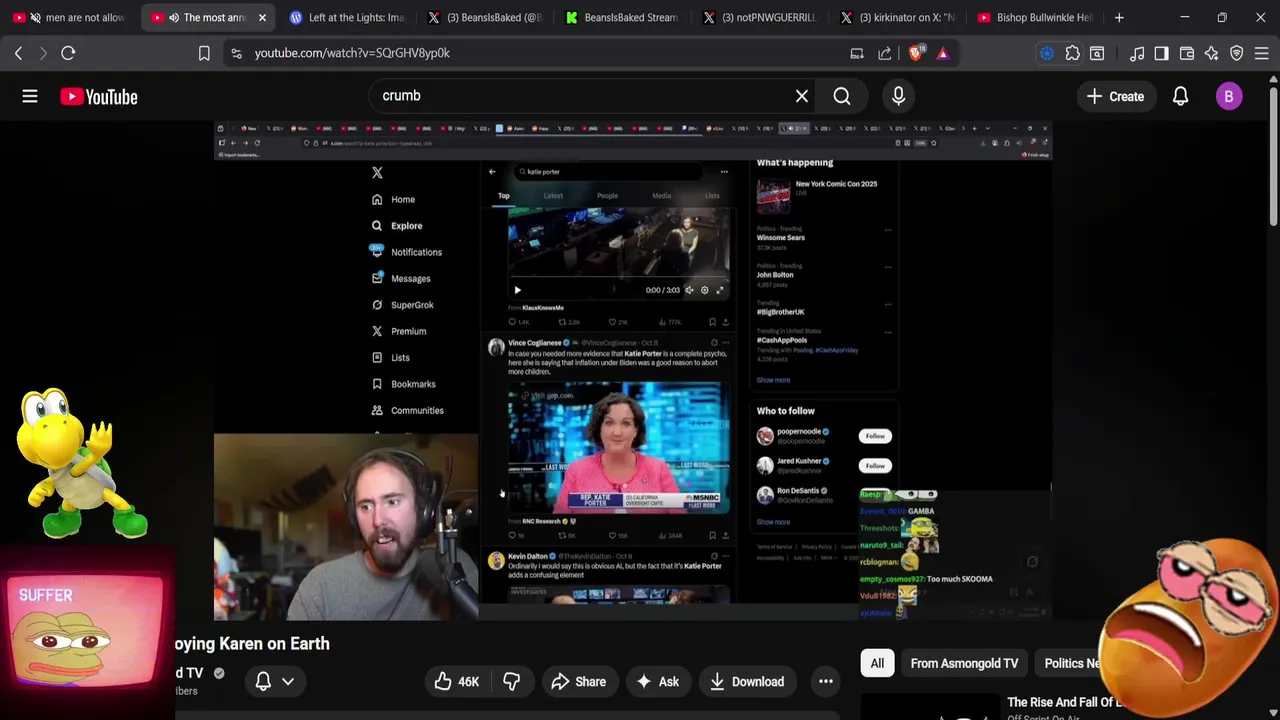1280x720 pixels.
Task: Expand channel notification preference chevron
Action: (288, 682)
